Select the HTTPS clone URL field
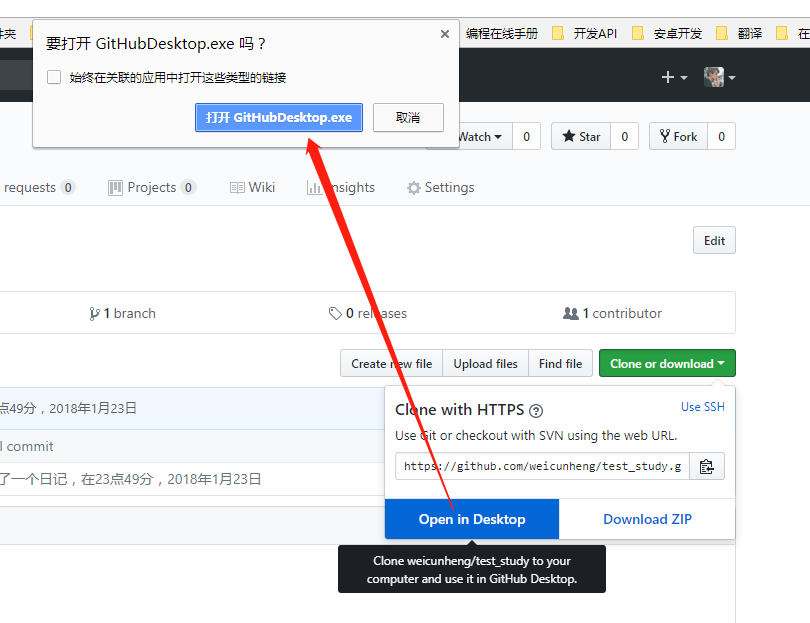The width and height of the screenshot is (810, 623). pos(542,466)
